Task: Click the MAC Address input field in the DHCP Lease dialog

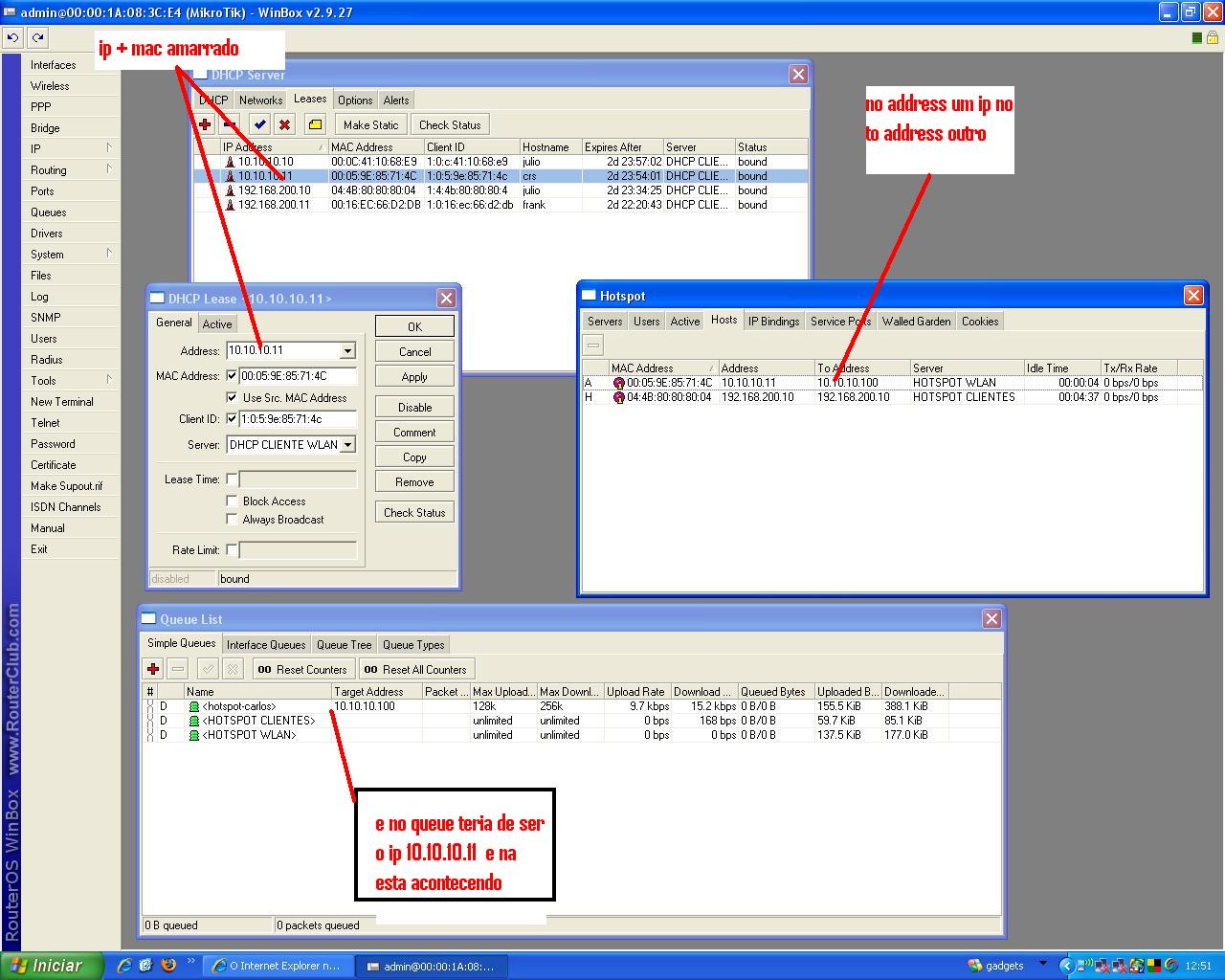Action: click(298, 376)
